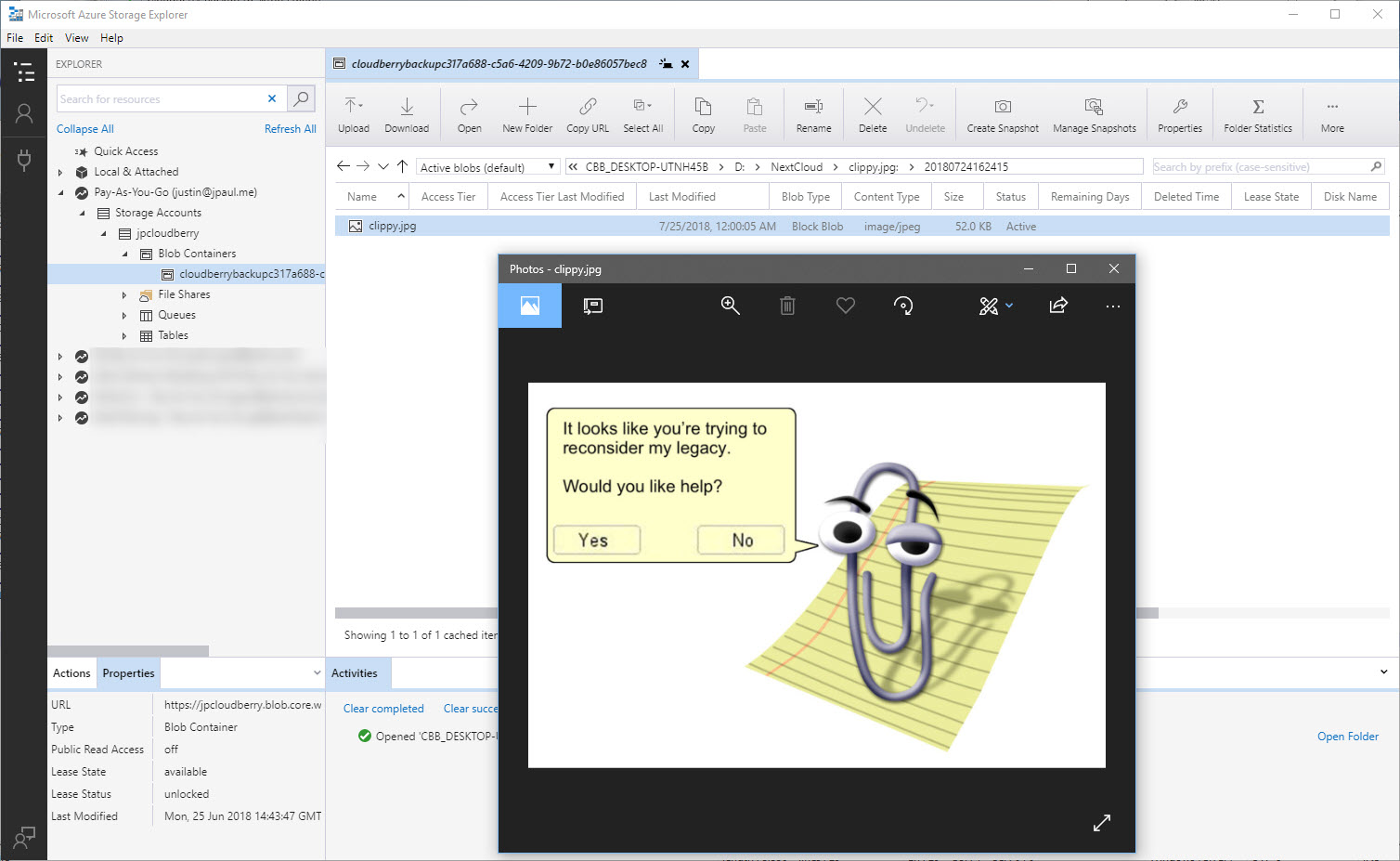Expand the Local & Attached node

pos(60,172)
